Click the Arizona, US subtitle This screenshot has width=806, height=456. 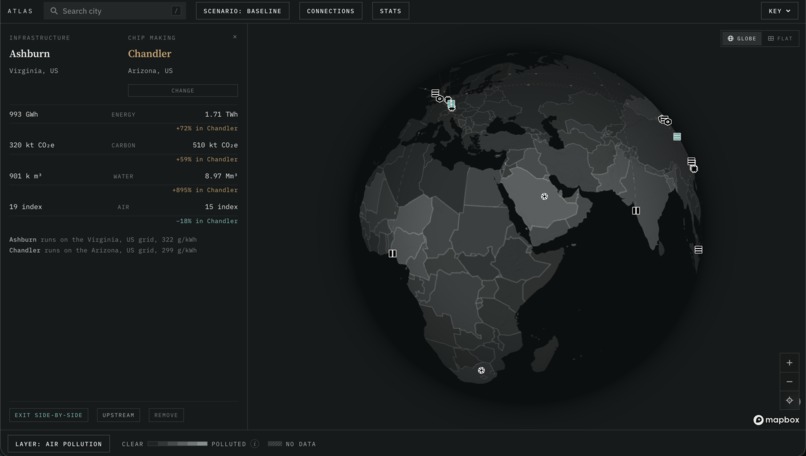[150, 71]
